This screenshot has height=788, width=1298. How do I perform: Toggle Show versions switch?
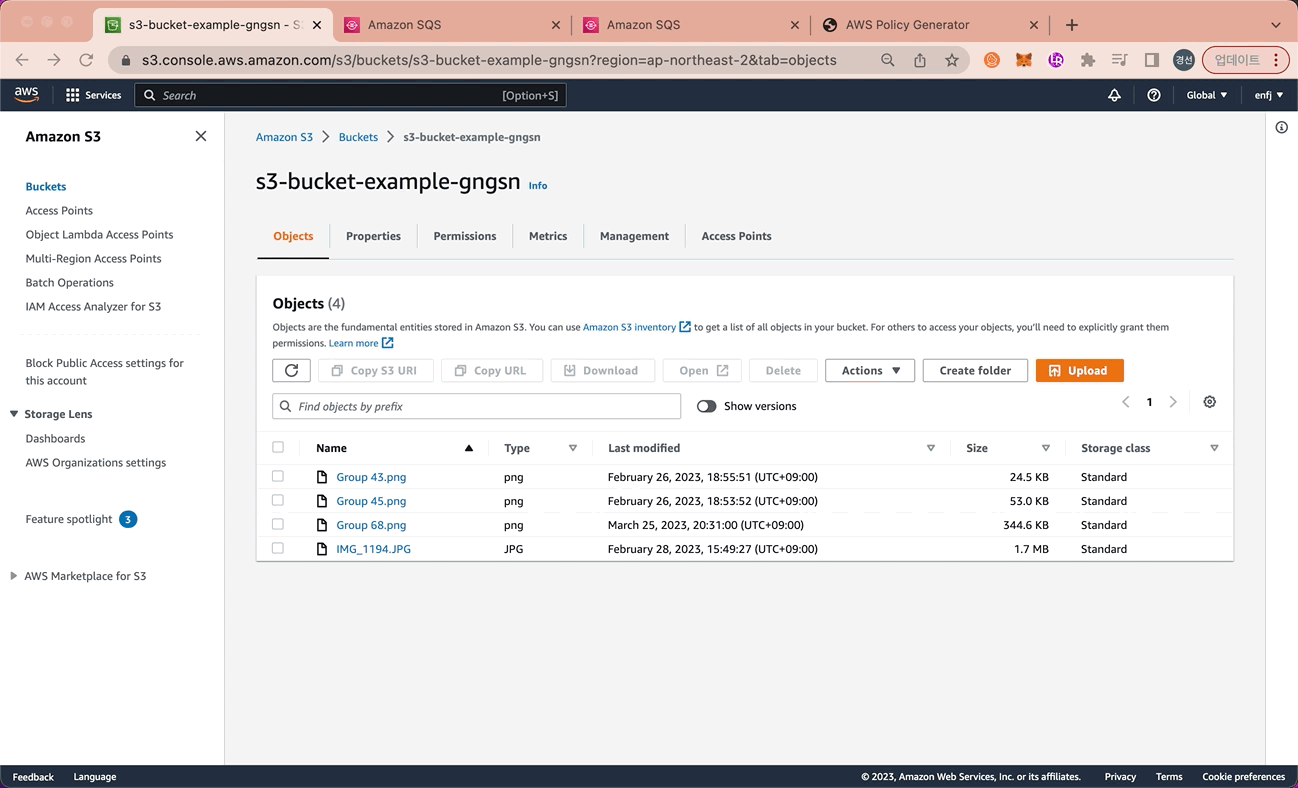tap(707, 406)
